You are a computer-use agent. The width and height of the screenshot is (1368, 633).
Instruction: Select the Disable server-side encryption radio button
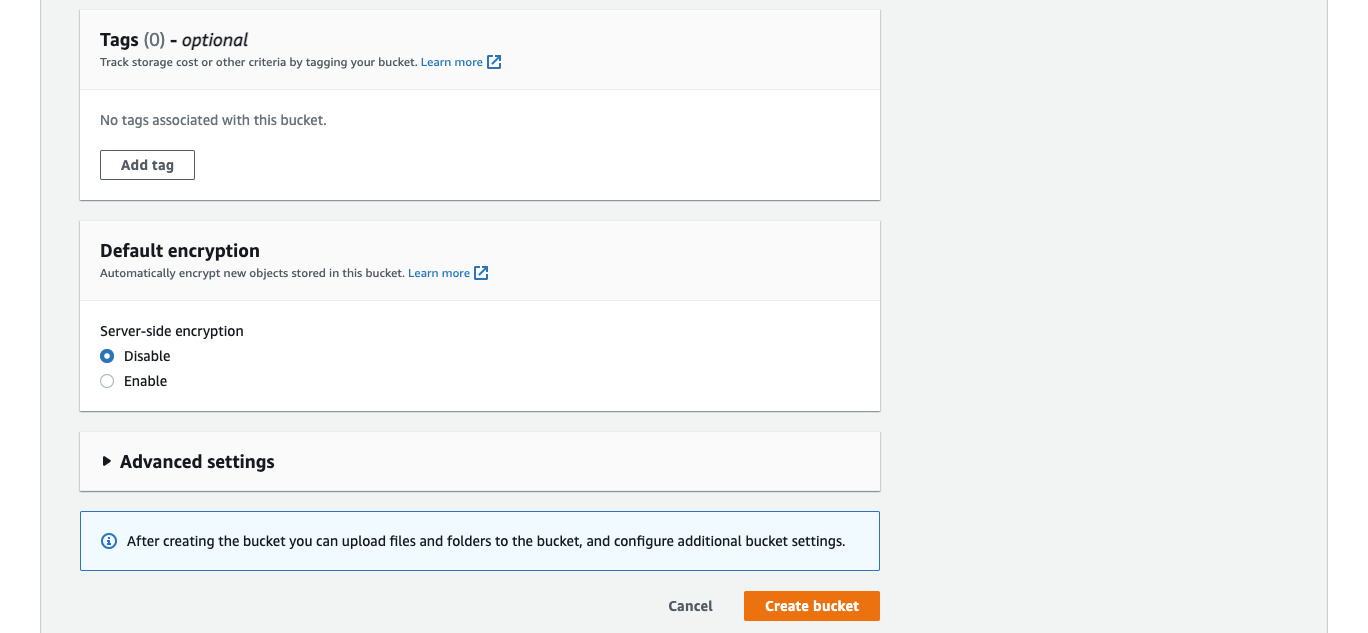107,355
